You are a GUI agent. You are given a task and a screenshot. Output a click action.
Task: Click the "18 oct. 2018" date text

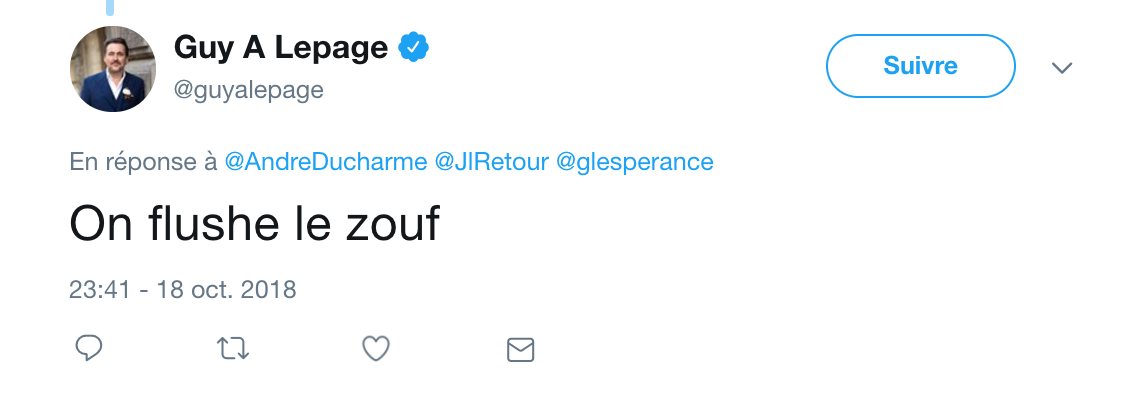coord(227,289)
